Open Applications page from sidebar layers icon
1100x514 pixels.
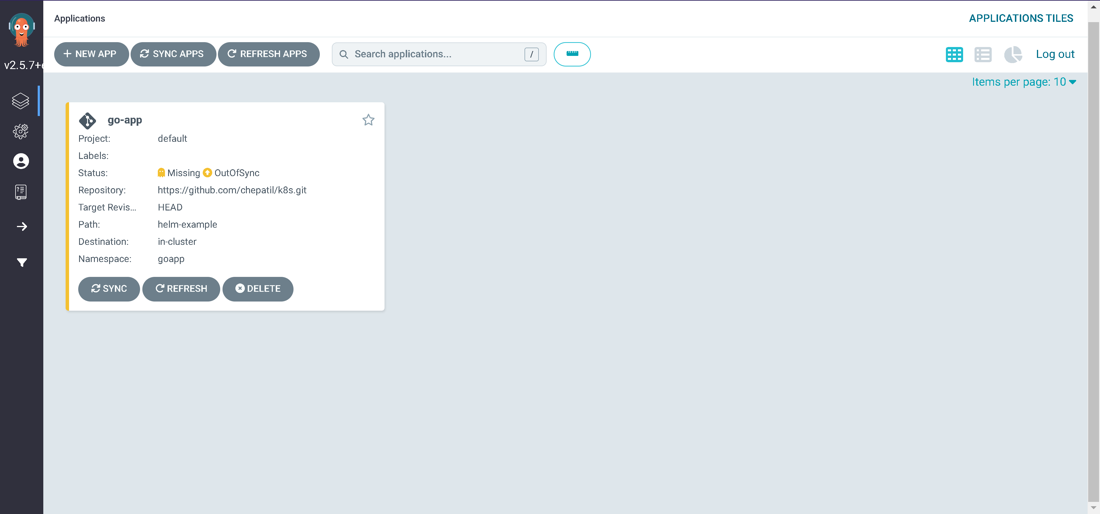21,101
